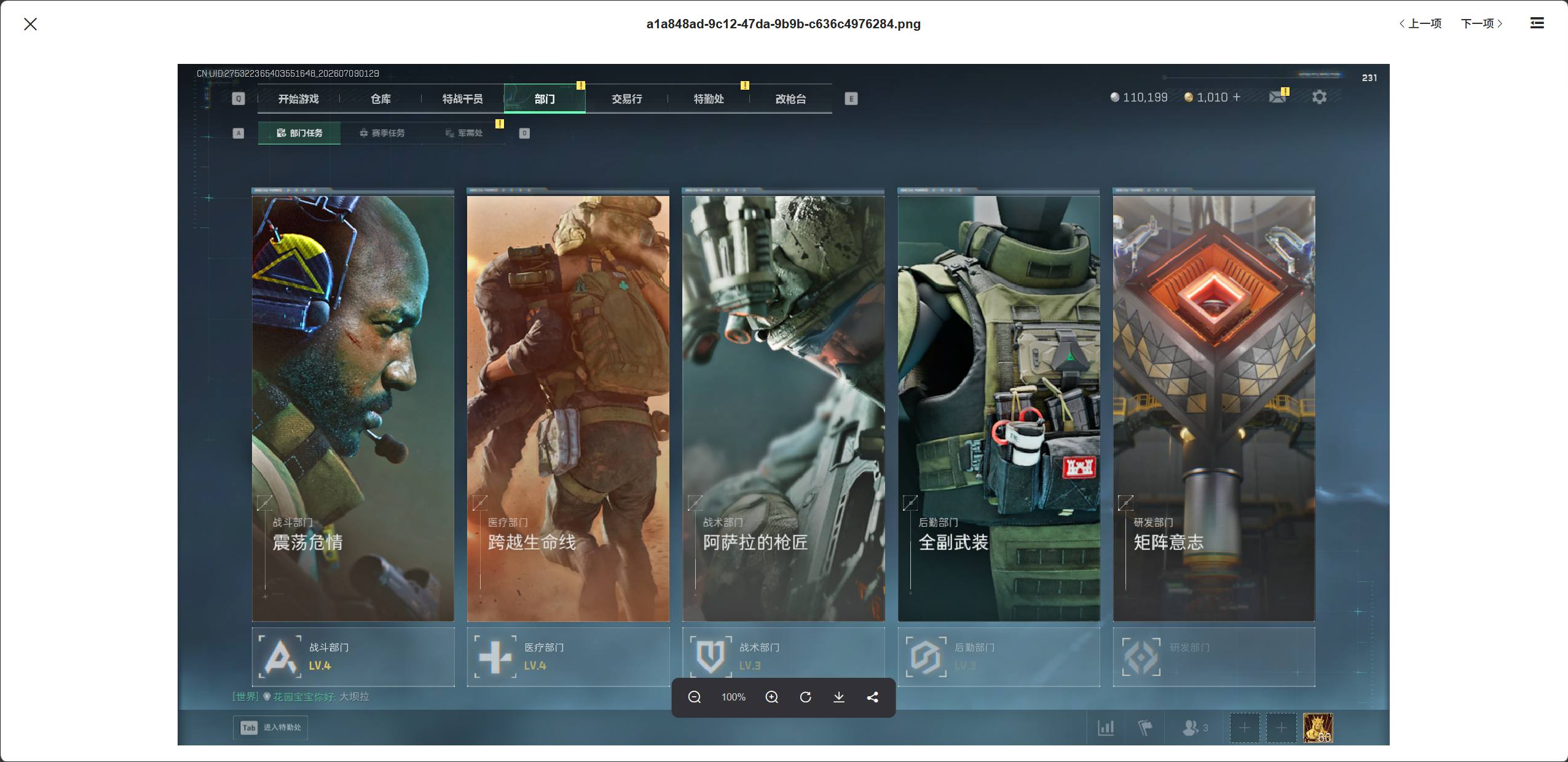Open the 交易行 tab
The image size is (1568, 762).
pos(627,99)
